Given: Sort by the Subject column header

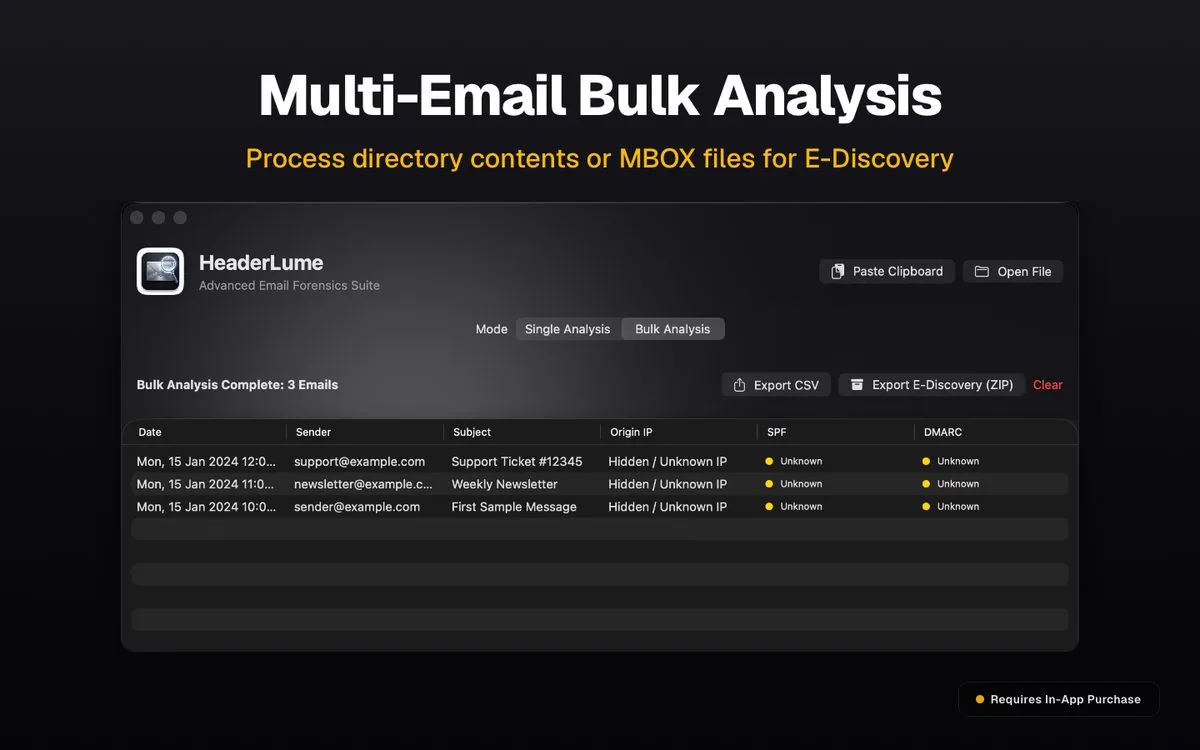Looking at the screenshot, I should [x=472, y=432].
